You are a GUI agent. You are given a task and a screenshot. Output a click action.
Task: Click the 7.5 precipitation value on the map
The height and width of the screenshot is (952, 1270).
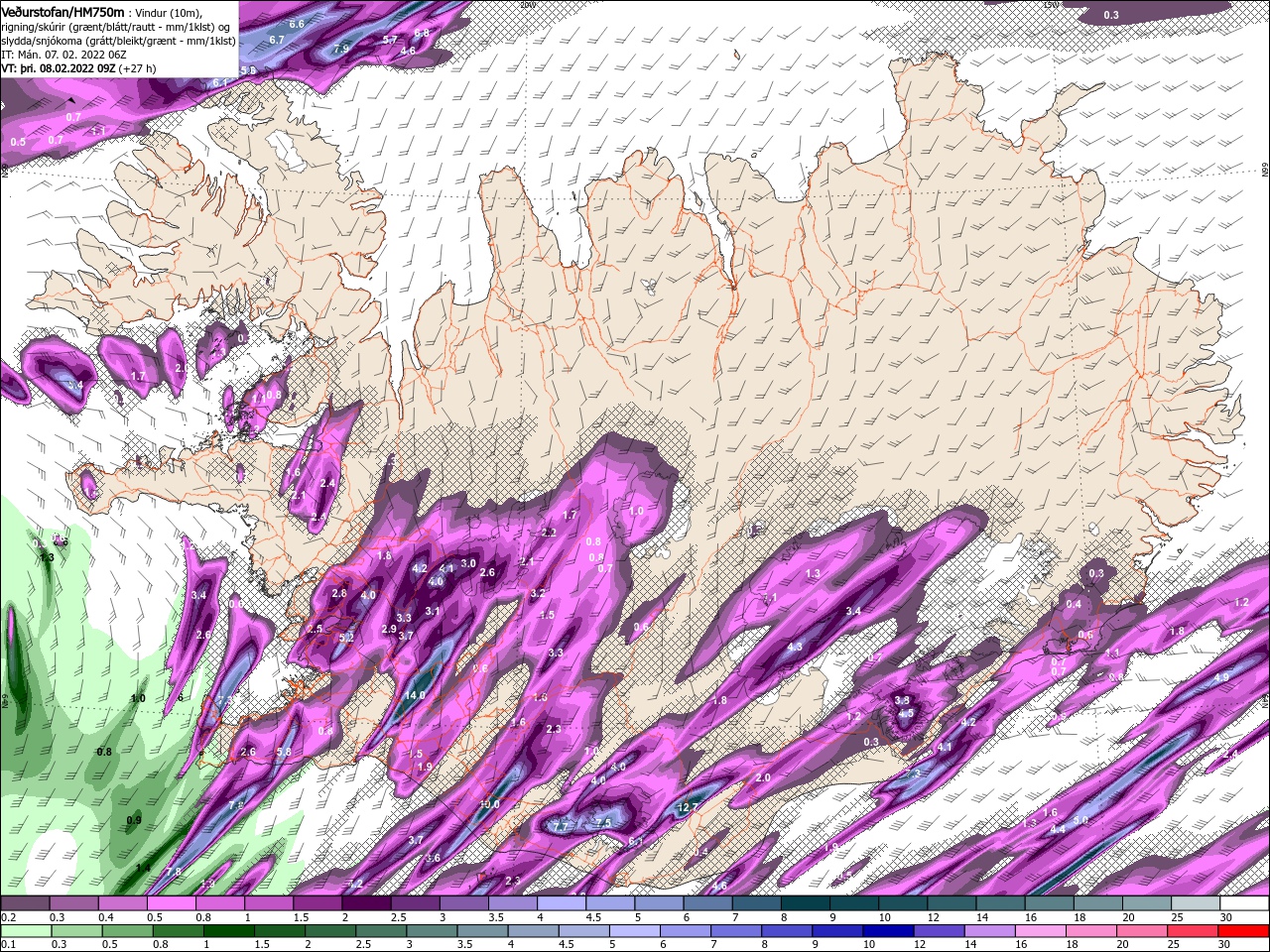coord(602,823)
